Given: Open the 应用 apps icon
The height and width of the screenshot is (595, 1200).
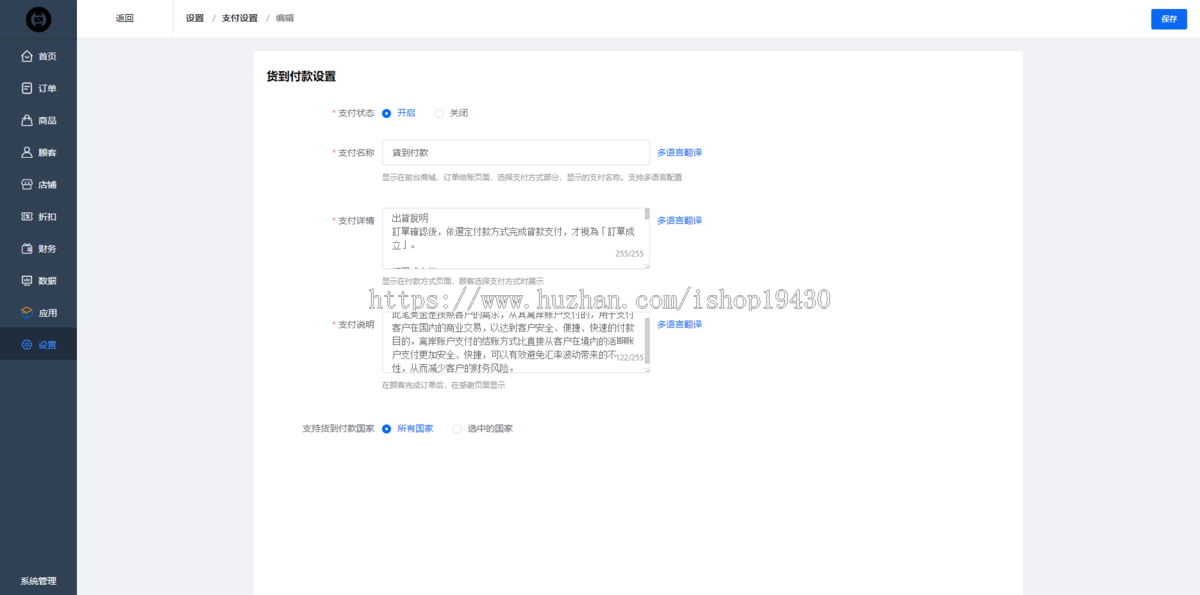Looking at the screenshot, I should coord(27,312).
